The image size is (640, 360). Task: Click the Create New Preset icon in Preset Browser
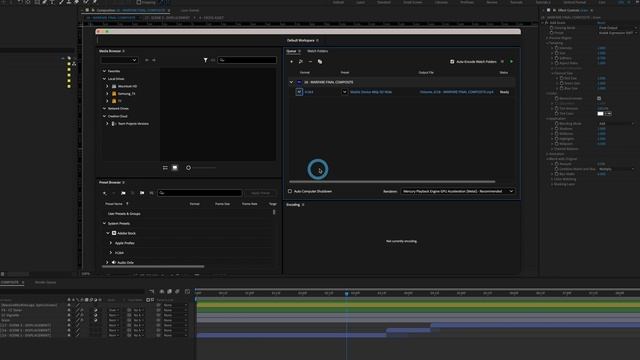click(x=105, y=193)
